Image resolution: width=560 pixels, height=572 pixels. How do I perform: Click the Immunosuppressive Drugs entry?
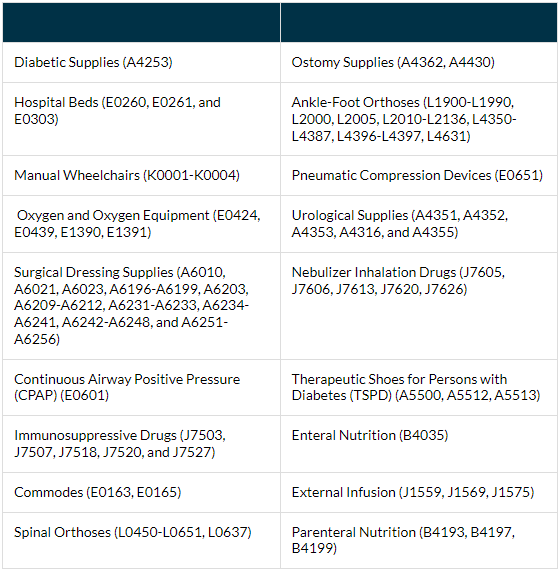pyautogui.click(x=142, y=444)
